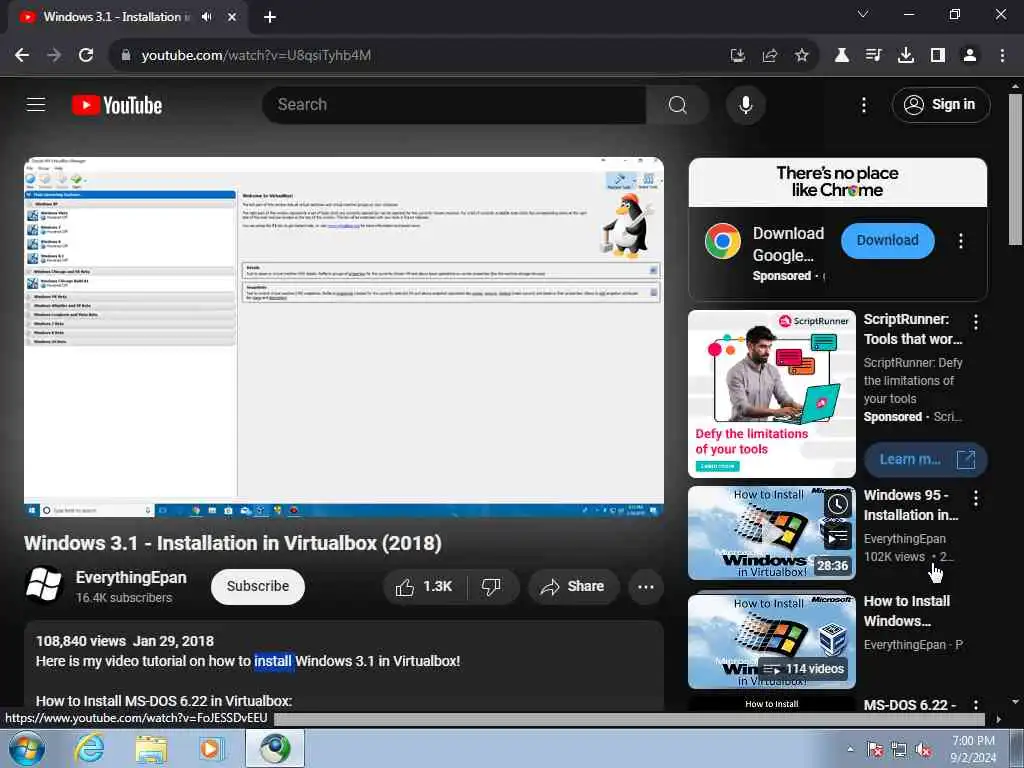Open options for MS-DOS 6.22 video

coord(976,705)
